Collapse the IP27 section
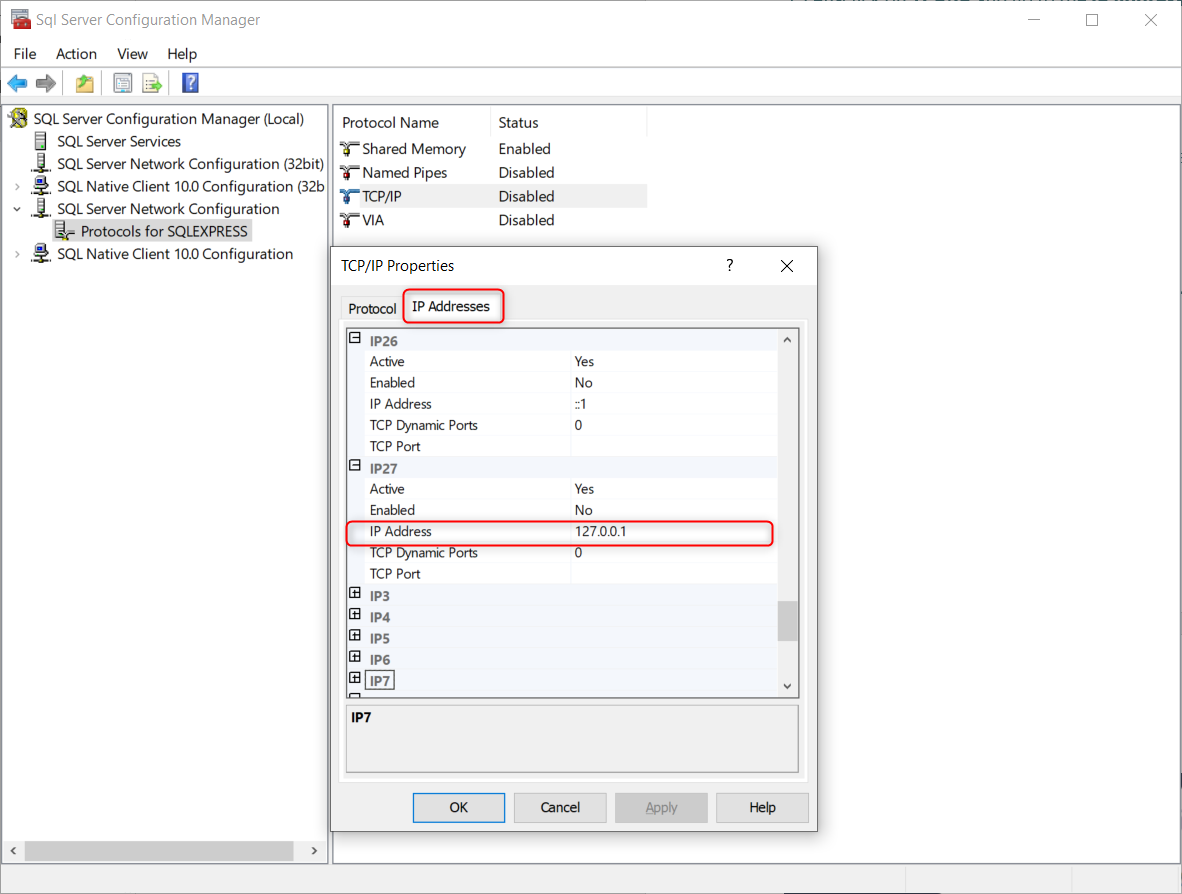This screenshot has width=1182, height=894. click(x=355, y=466)
